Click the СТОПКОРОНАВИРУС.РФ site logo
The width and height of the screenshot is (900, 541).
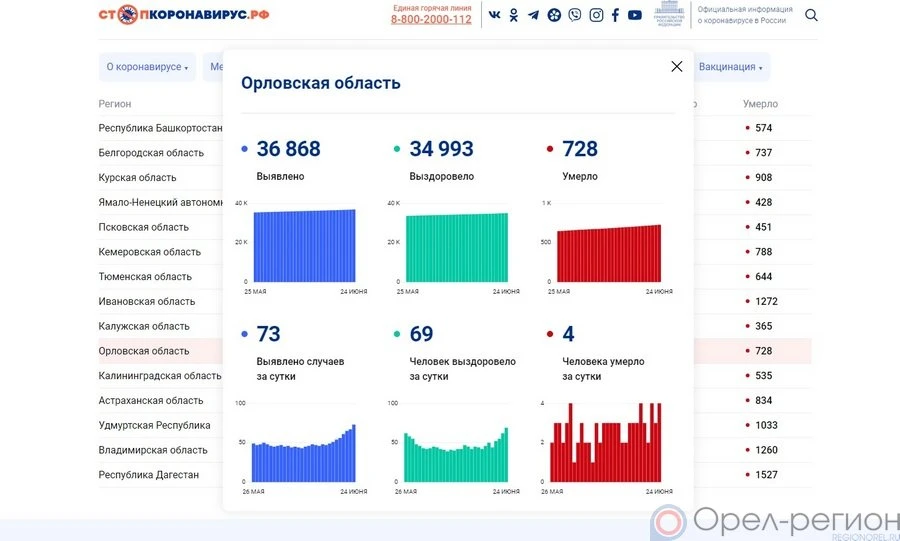coord(184,15)
